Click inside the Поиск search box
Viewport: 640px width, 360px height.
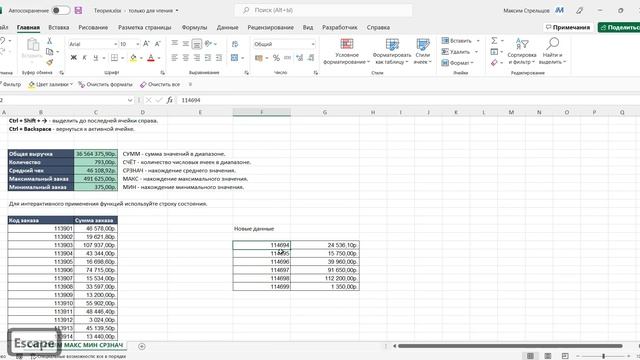(x=323, y=10)
